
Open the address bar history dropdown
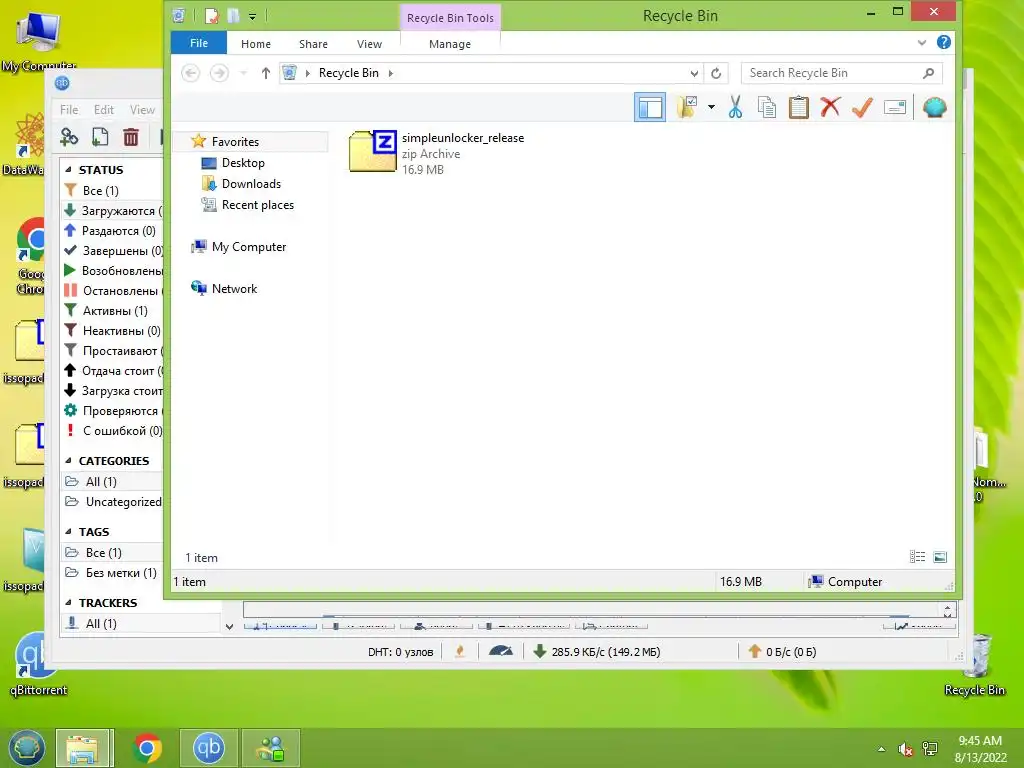(x=694, y=73)
